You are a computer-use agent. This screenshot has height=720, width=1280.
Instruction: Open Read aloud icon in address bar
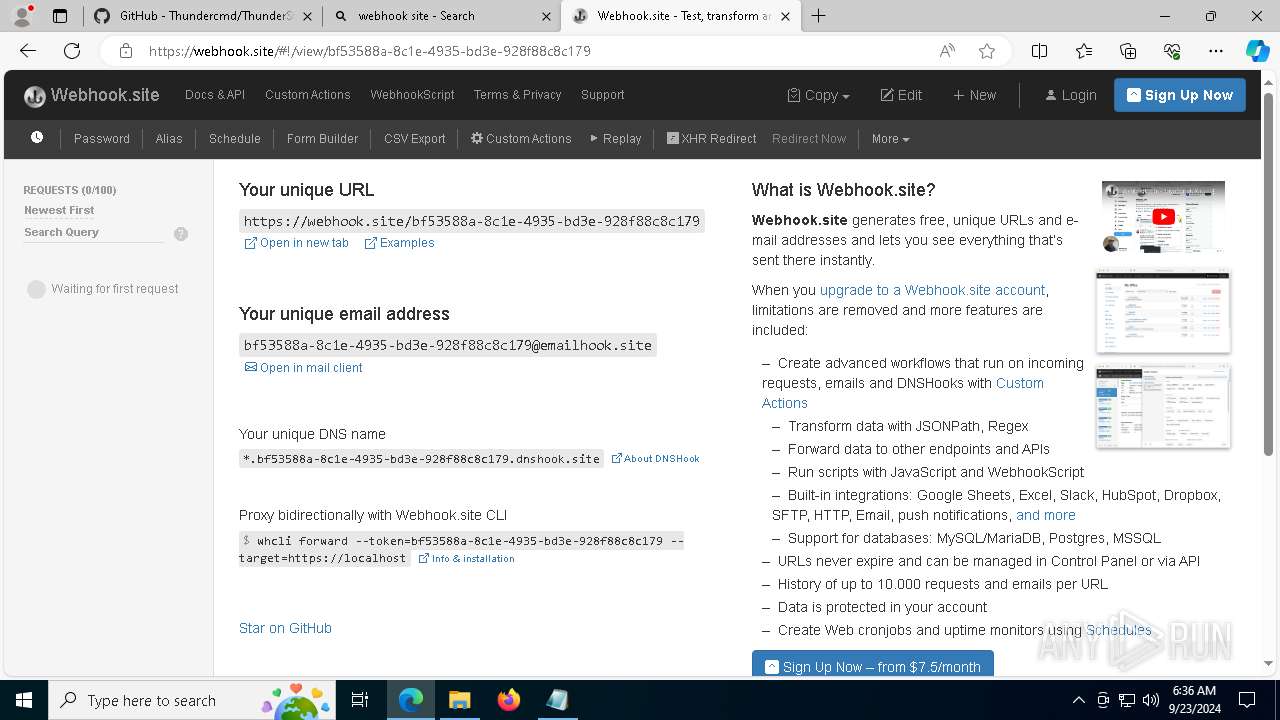947,51
